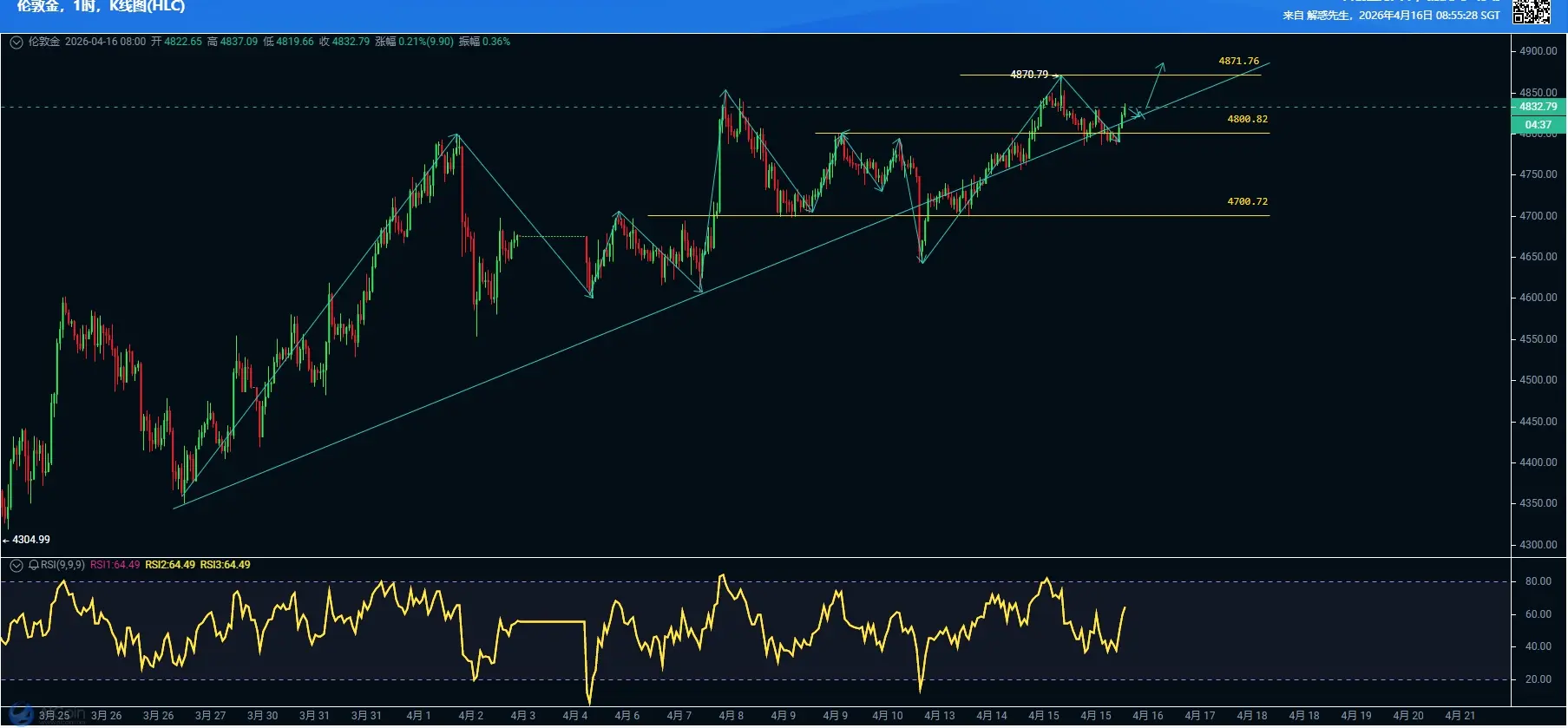1568x728 pixels.
Task: Click the 3月 27 date on time axis
Action: coord(210,716)
